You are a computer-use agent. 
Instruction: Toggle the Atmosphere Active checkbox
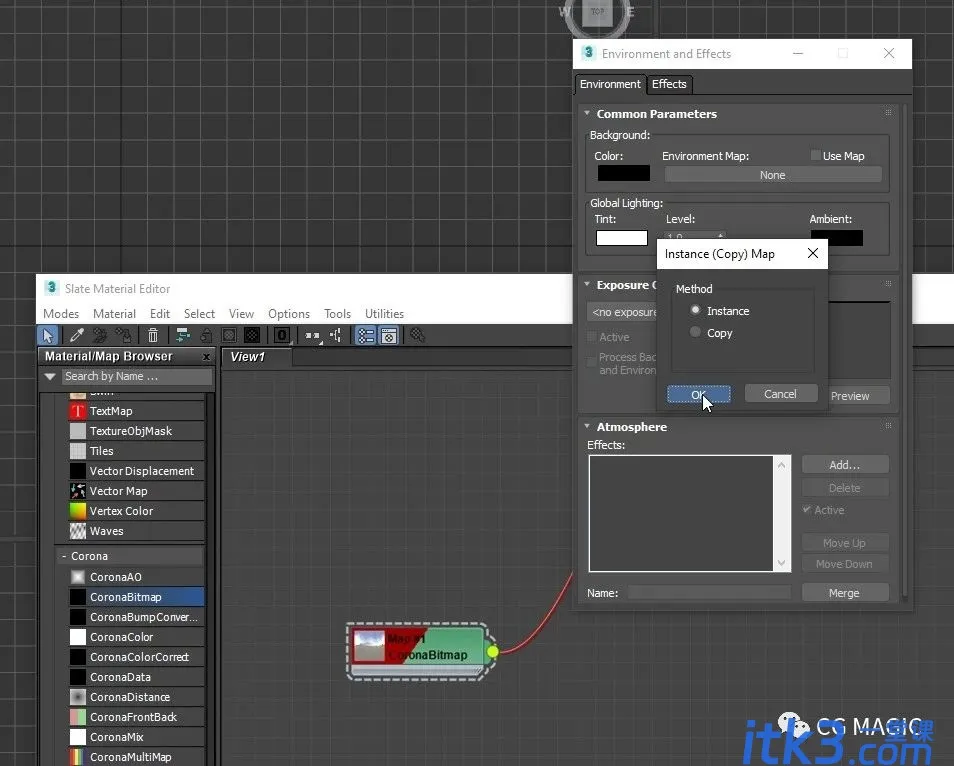[807, 510]
